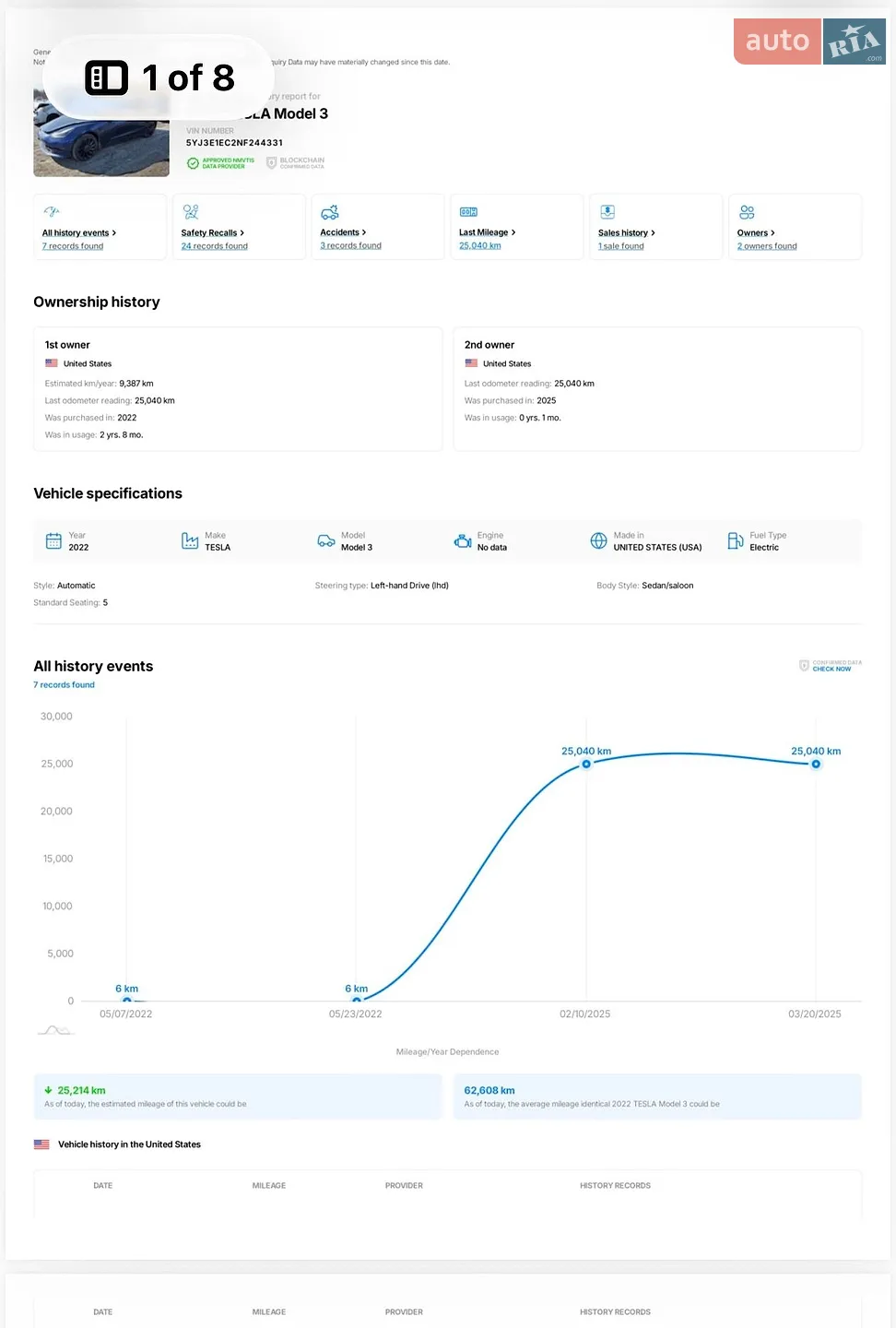Click the Ownership history heading
This screenshot has width=896, height=1328.
coord(97,302)
